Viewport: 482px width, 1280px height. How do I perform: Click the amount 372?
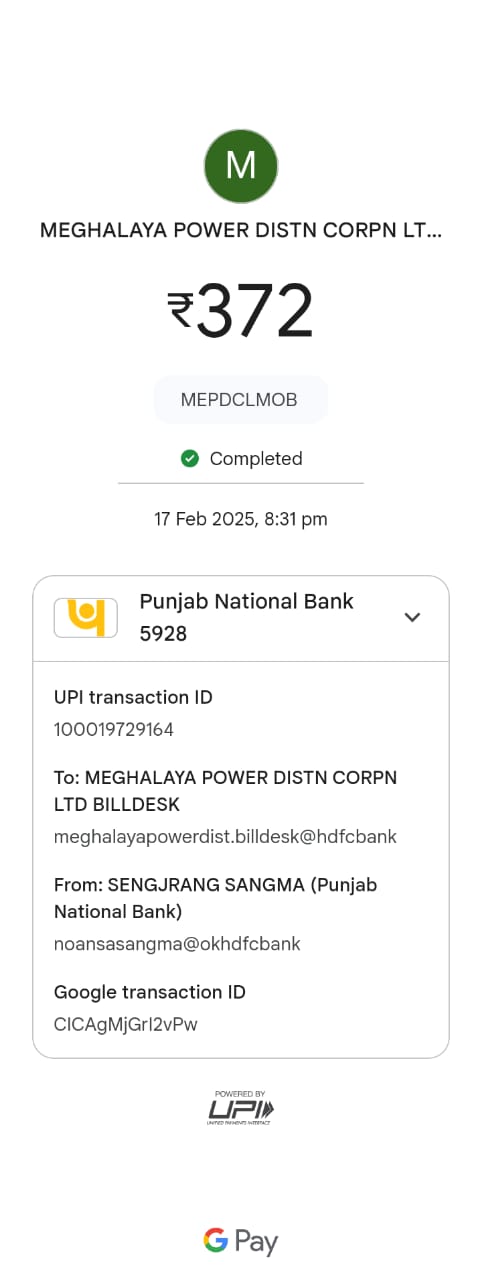click(255, 310)
